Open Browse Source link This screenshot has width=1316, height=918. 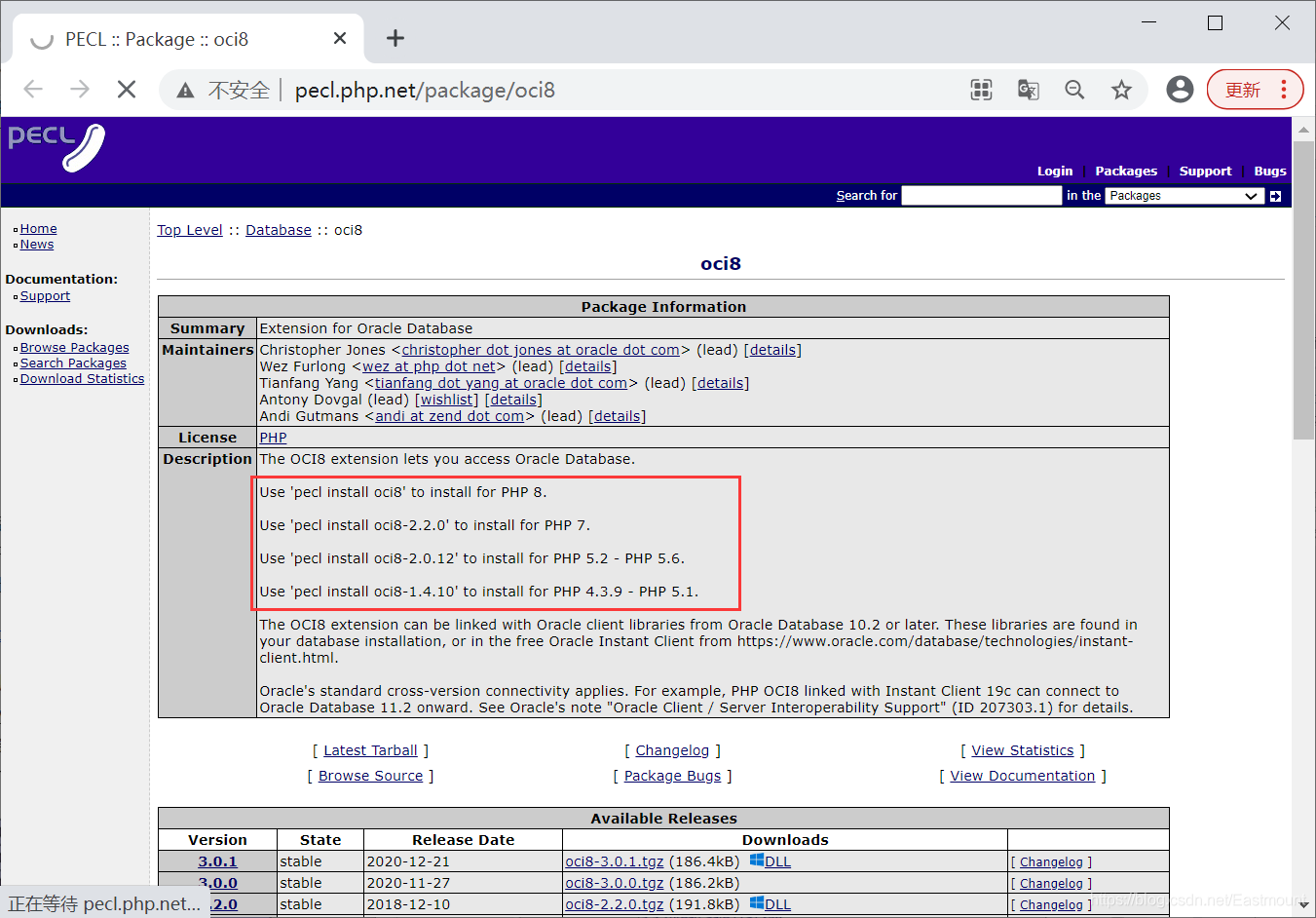pyautogui.click(x=370, y=776)
